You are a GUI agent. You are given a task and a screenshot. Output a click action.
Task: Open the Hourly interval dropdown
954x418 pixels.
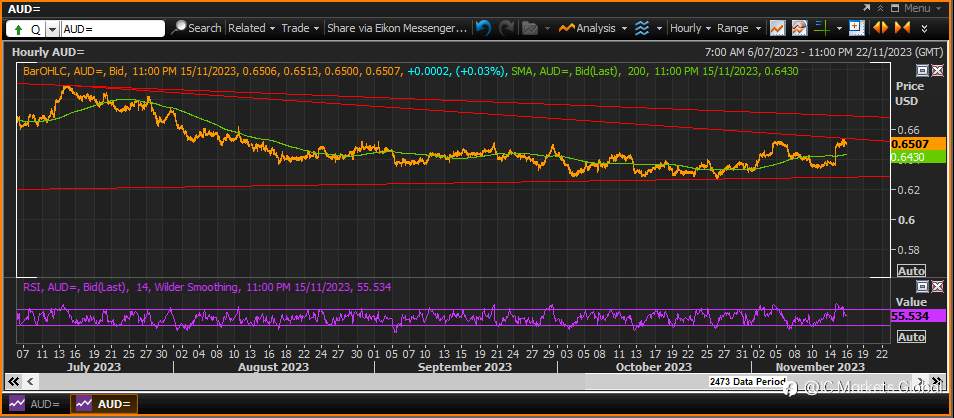tap(690, 28)
